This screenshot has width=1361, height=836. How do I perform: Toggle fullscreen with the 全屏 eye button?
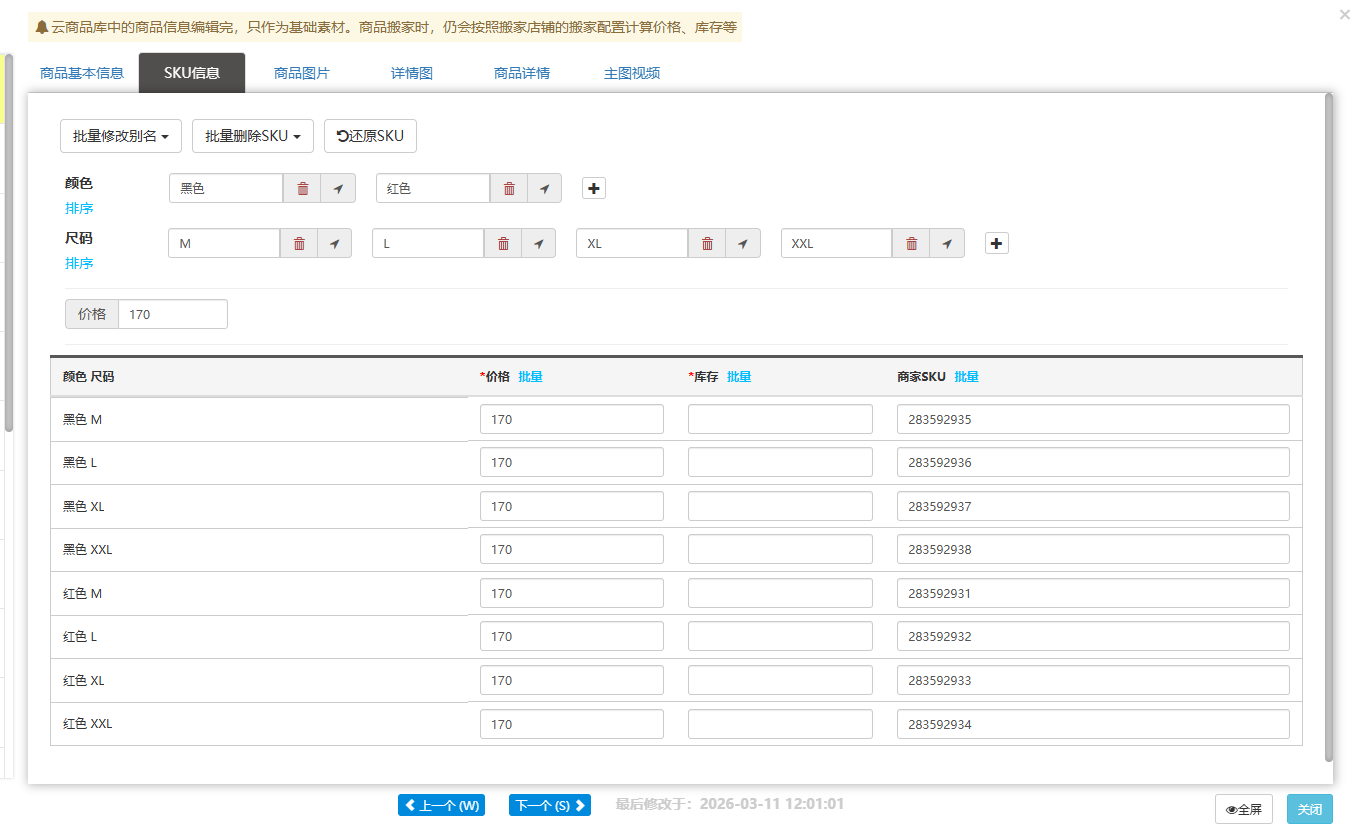pos(1243,809)
